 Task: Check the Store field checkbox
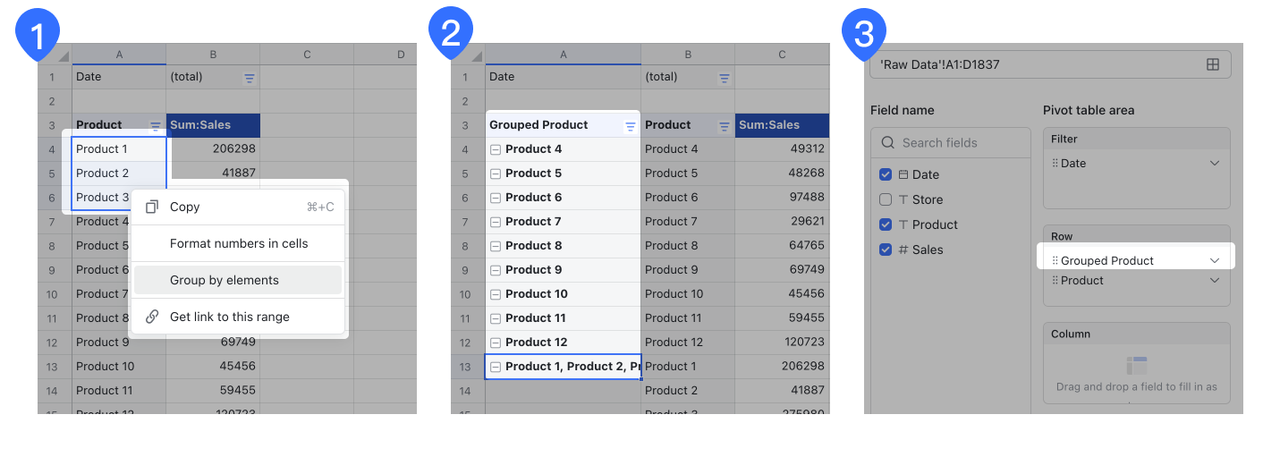coord(885,200)
